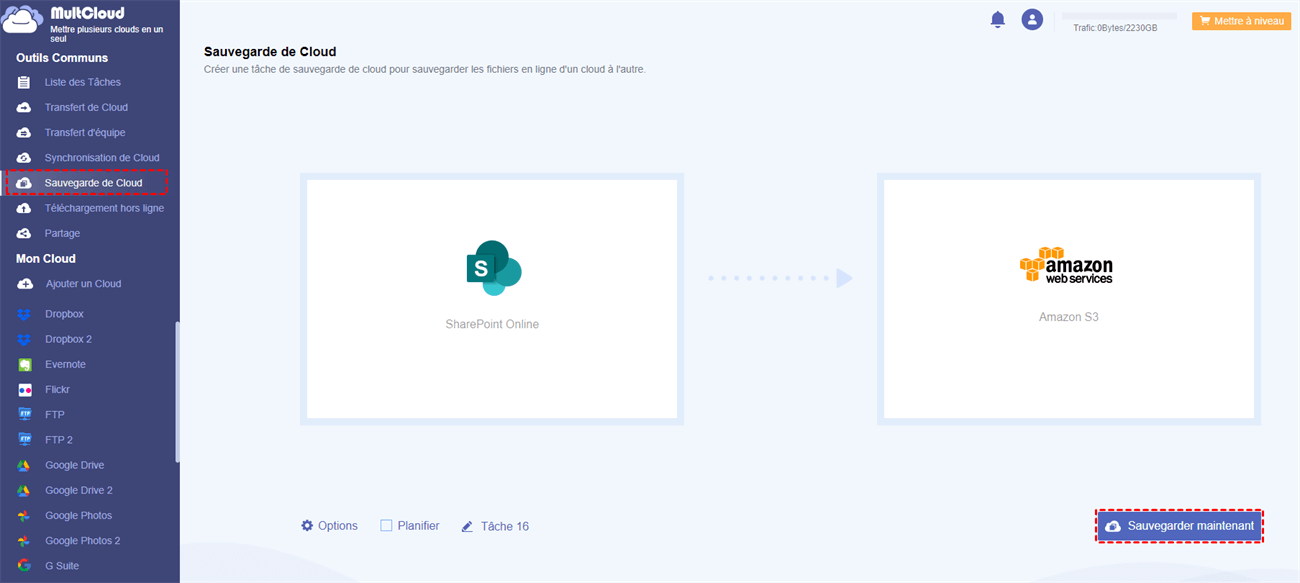Open Transfert de Cloud menu item
1300x583 pixels.
pyautogui.click(x=86, y=107)
